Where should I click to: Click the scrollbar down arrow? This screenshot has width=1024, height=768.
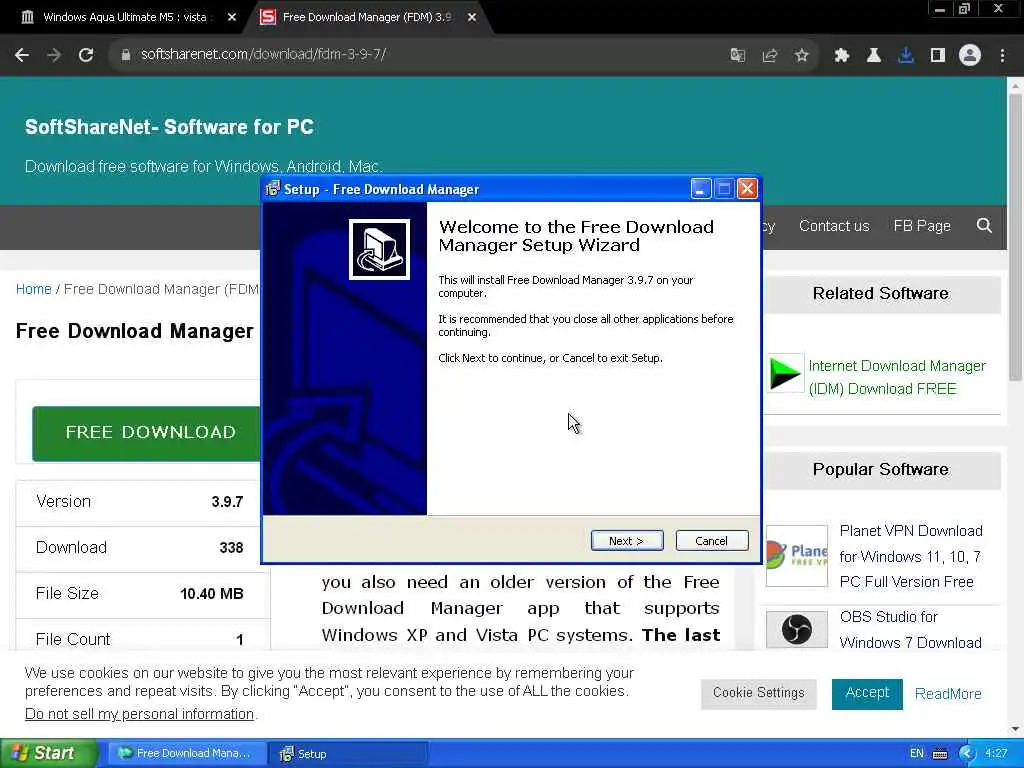click(x=1015, y=729)
